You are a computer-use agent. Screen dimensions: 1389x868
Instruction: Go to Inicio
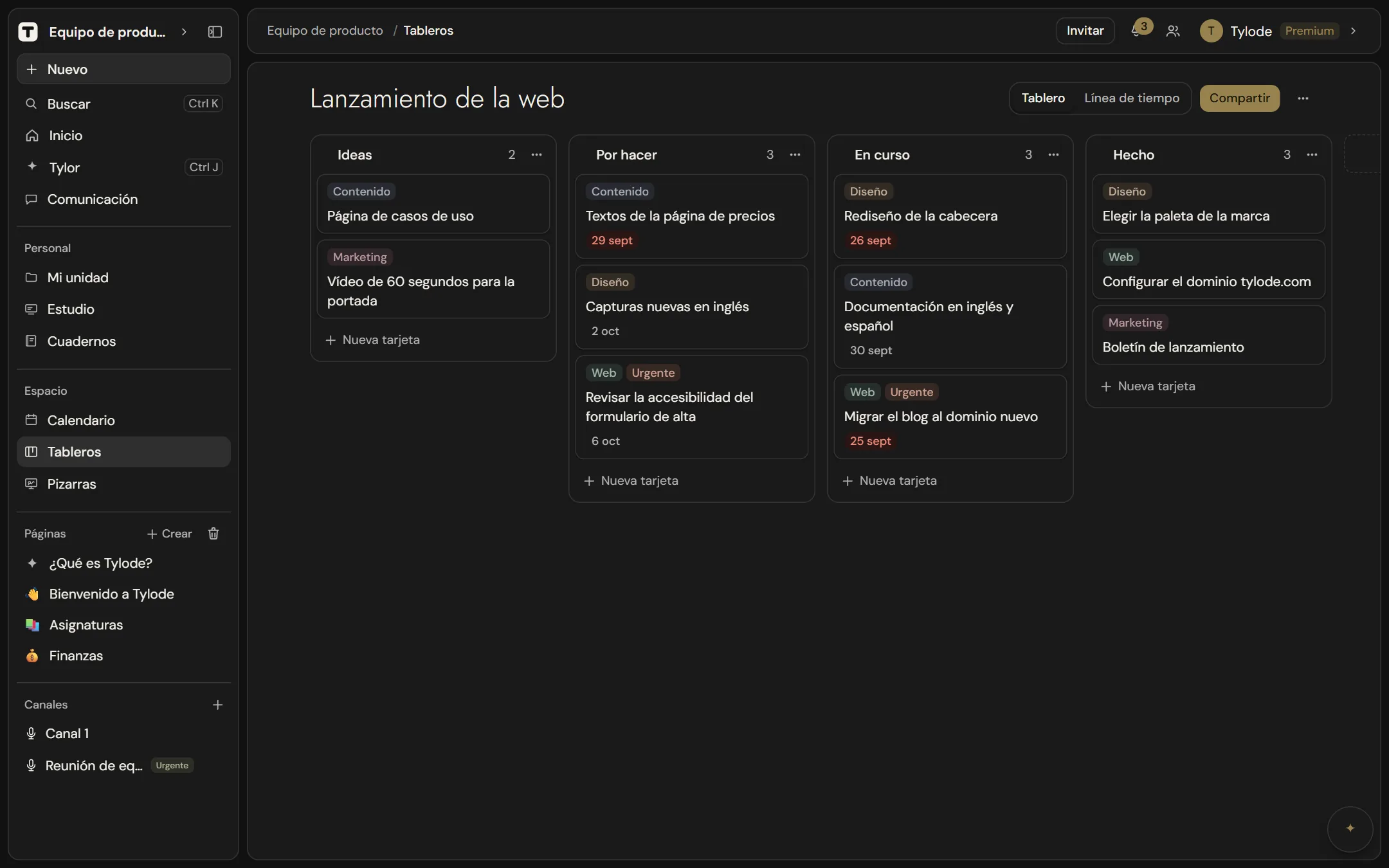coord(123,136)
